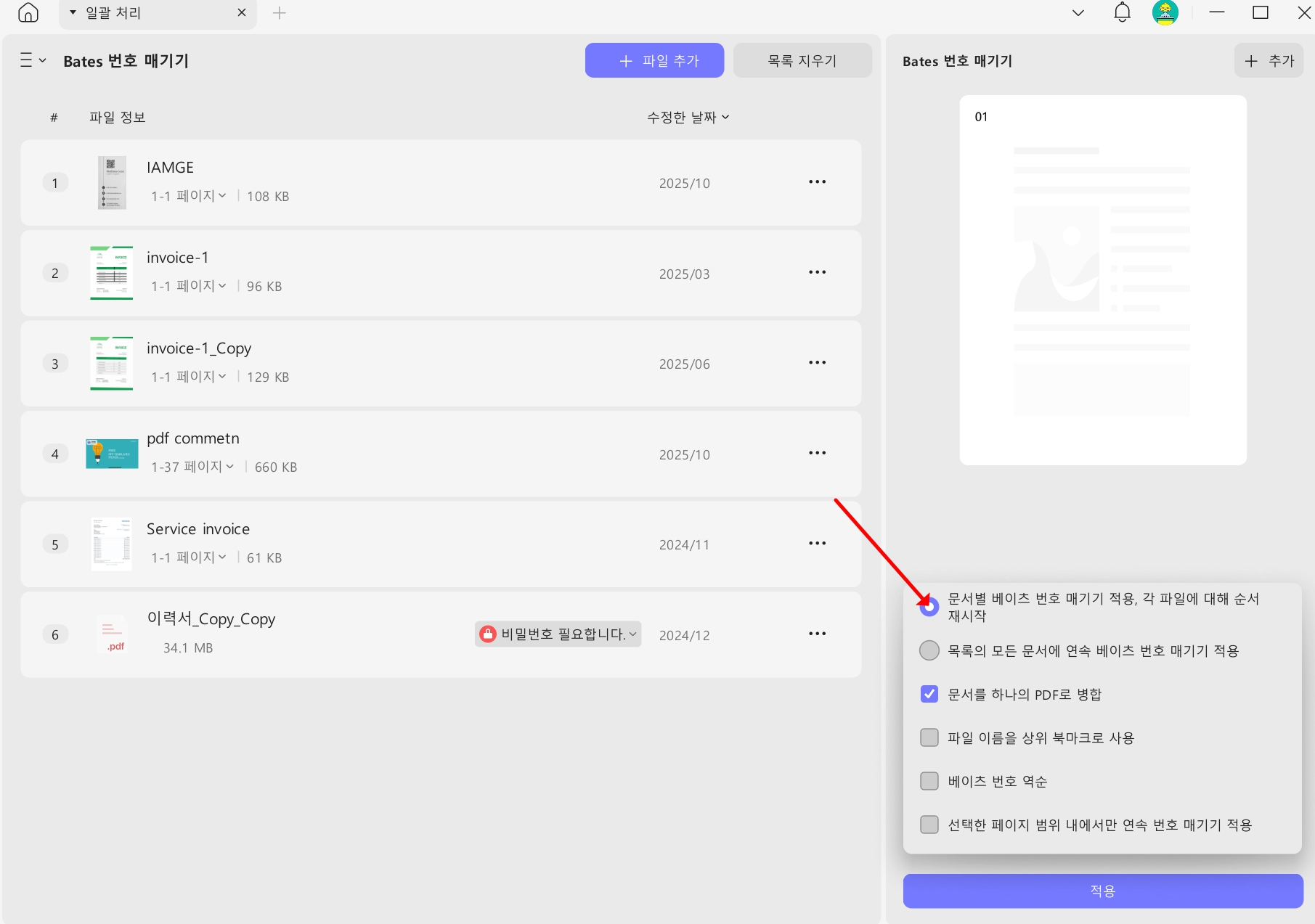Click the pdf commetn file thumbnail
Screen dimensions: 1315x924
click(x=112, y=454)
